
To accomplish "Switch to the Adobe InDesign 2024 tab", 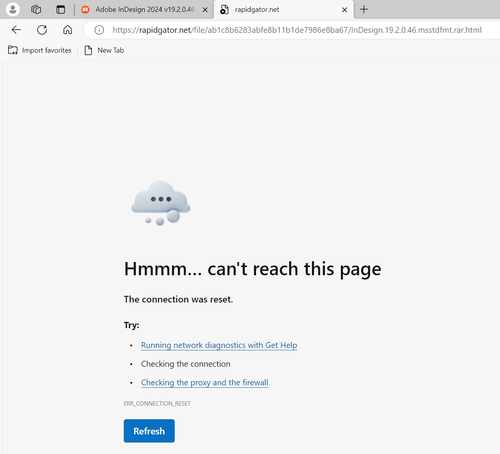I will tap(145, 10).
